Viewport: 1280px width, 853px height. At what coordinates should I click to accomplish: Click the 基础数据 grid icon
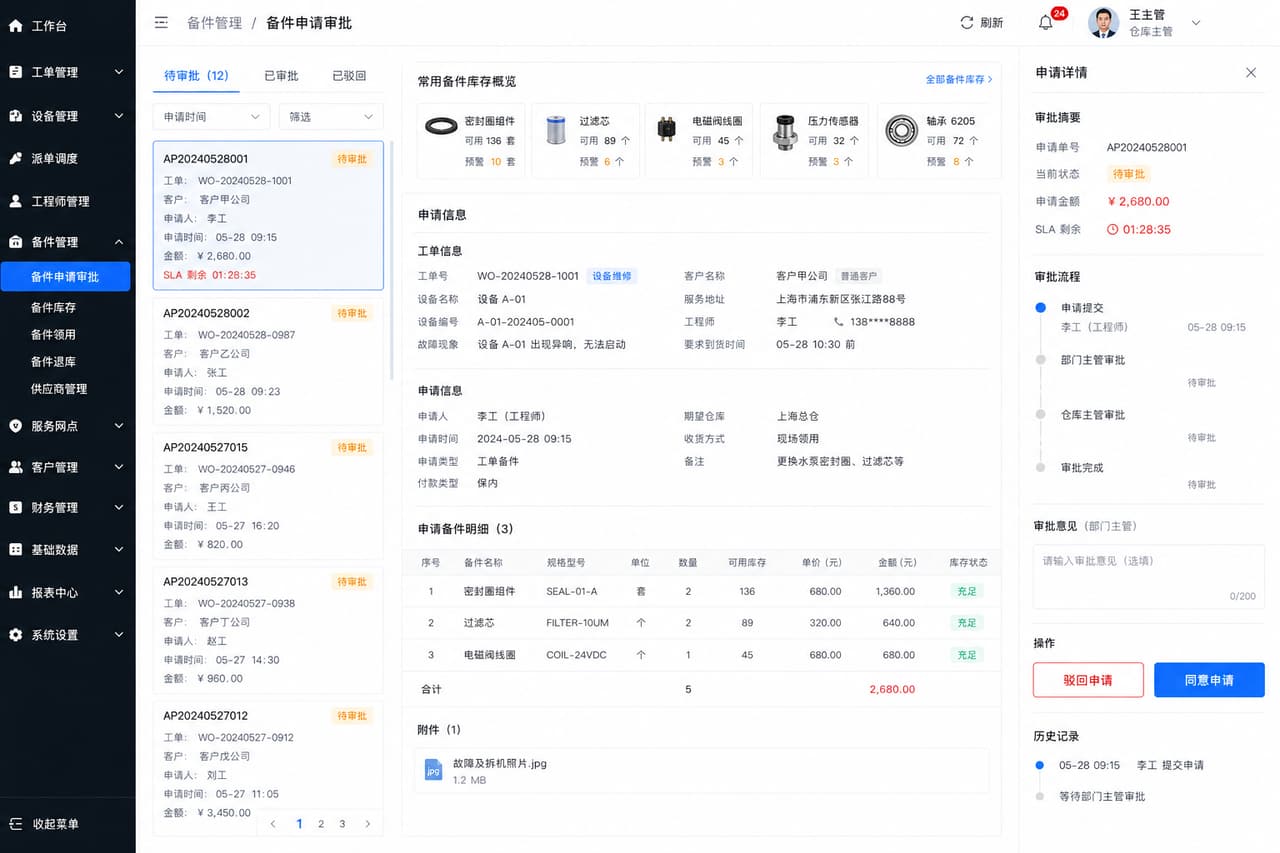15,549
